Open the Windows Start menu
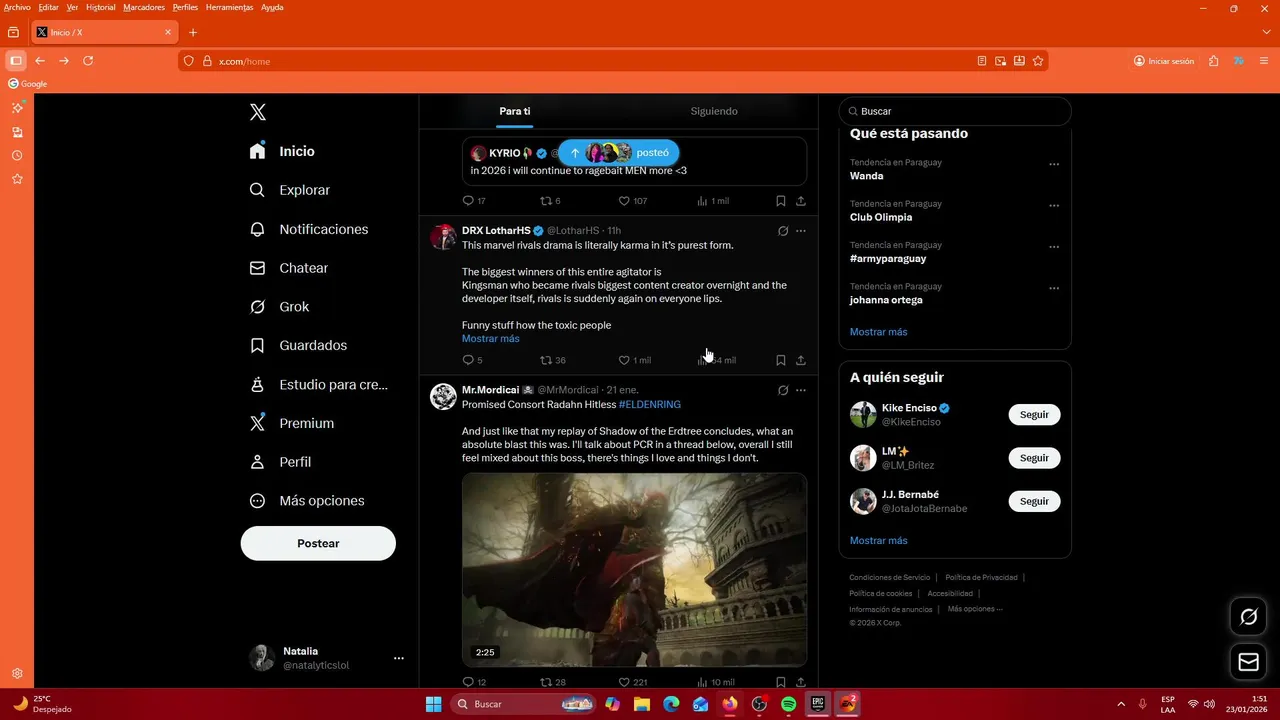1280x720 pixels. point(433,704)
